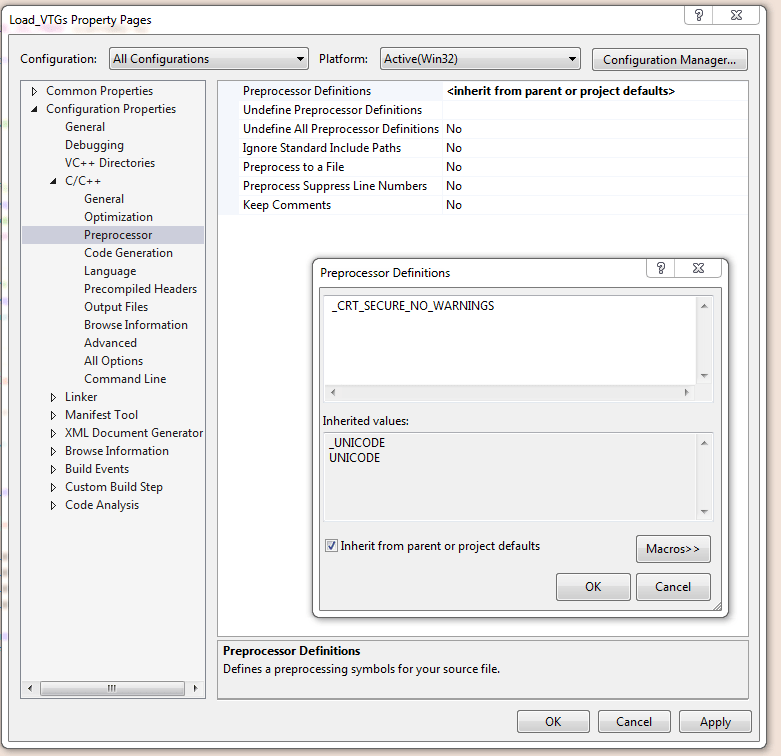Expand the Build Events node

coord(53,469)
